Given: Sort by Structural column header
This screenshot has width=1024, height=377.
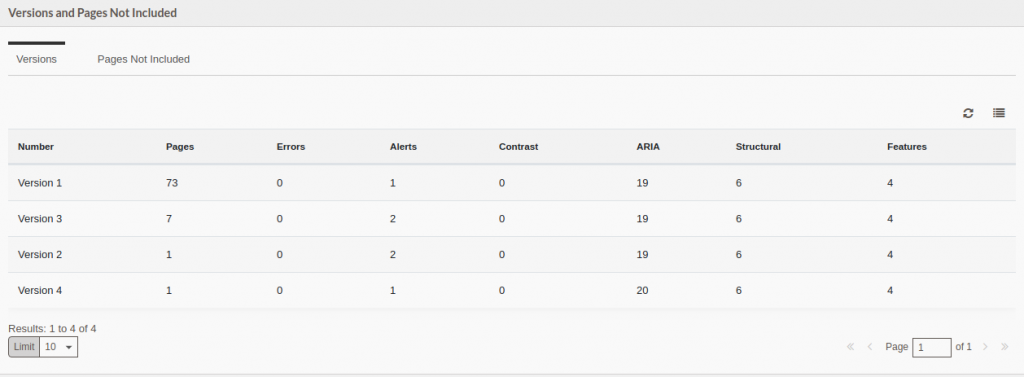Looking at the screenshot, I should [758, 146].
